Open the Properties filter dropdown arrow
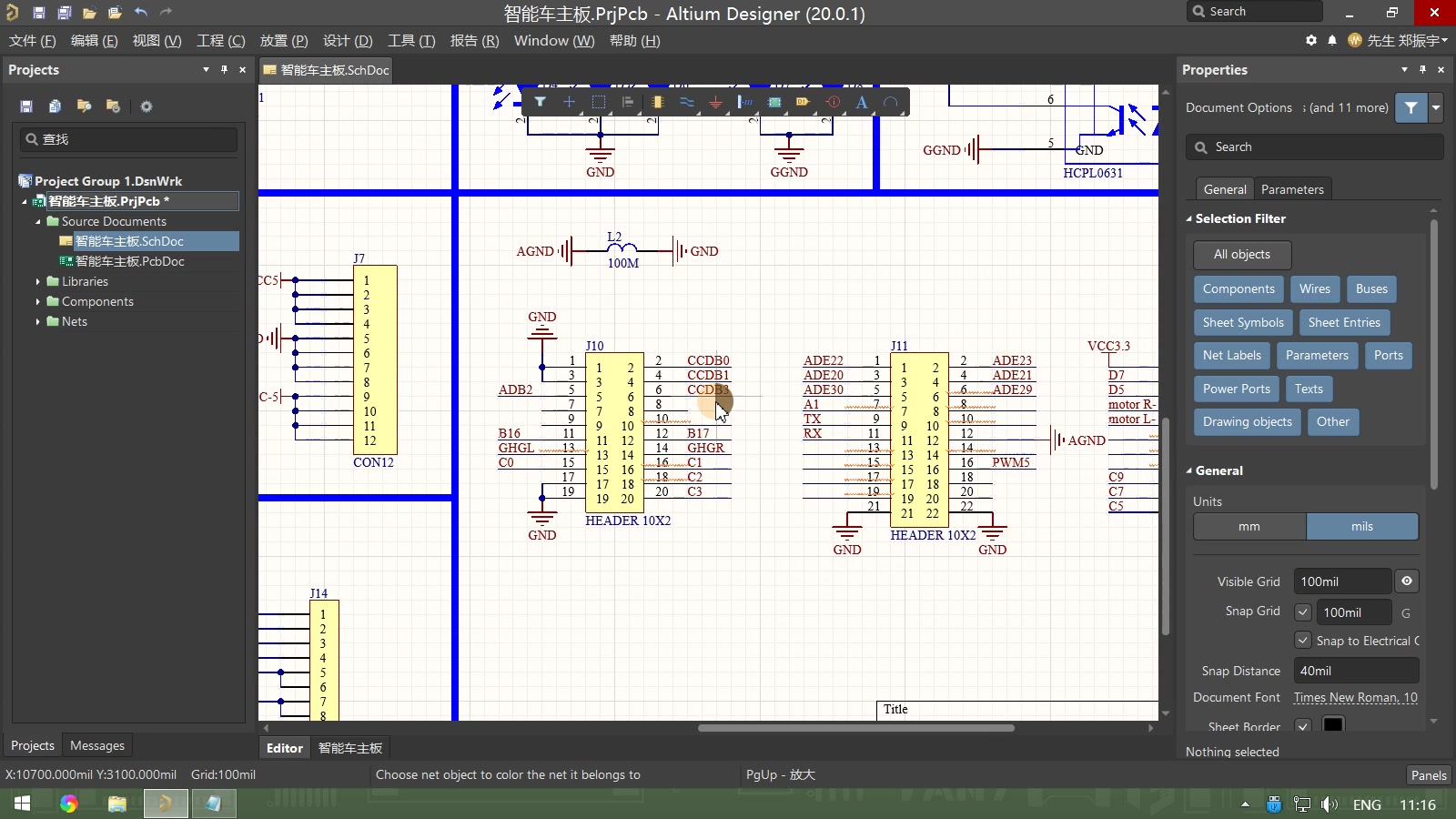Image resolution: width=1456 pixels, height=819 pixels. 1436,107
